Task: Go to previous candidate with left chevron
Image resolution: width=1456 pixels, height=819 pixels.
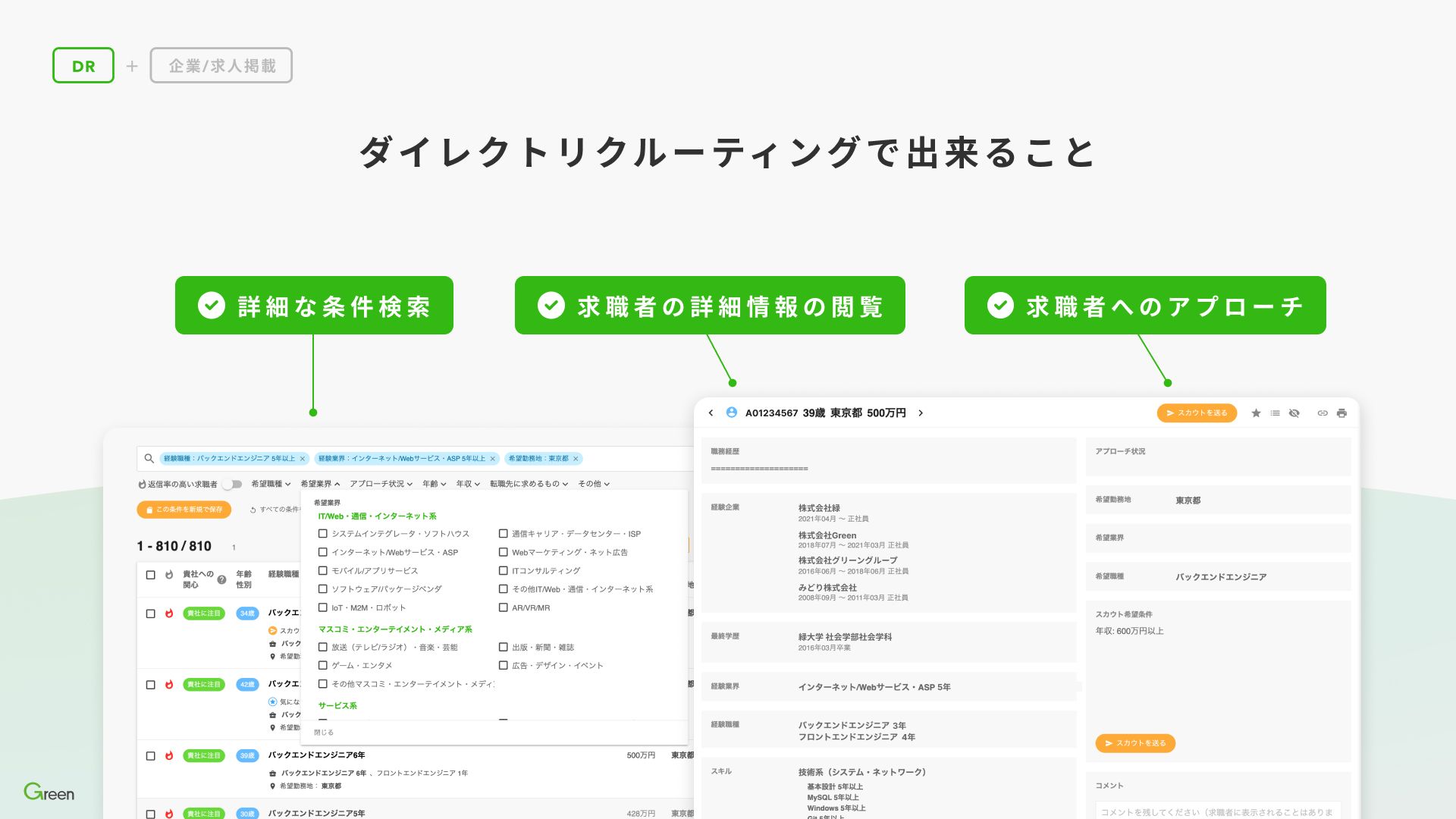Action: click(711, 413)
